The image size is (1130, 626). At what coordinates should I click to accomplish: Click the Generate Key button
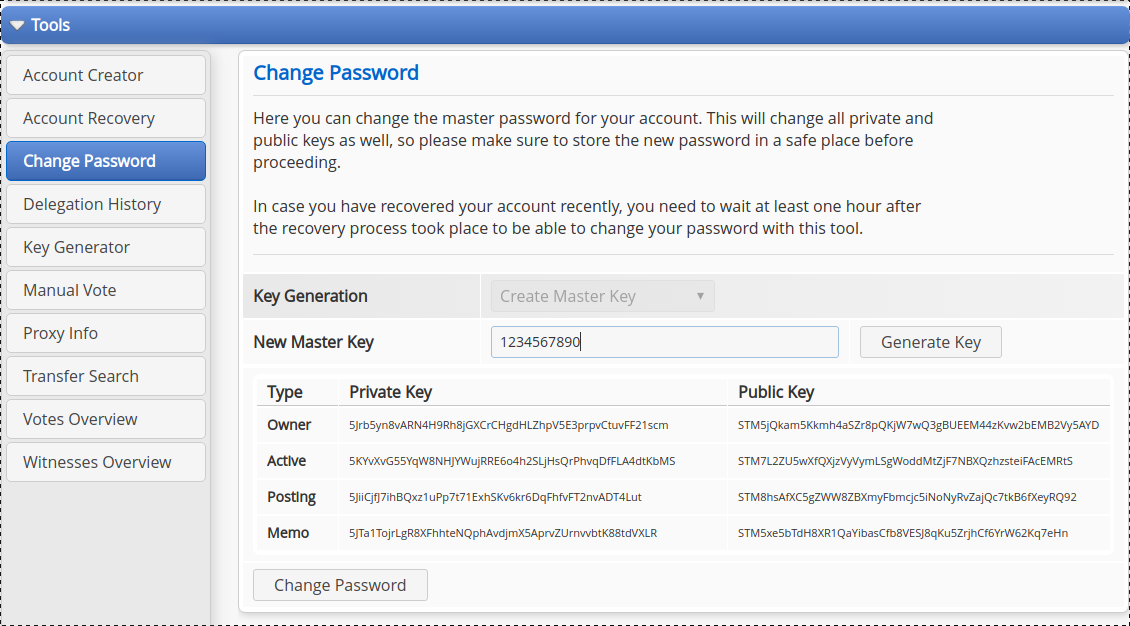click(930, 342)
